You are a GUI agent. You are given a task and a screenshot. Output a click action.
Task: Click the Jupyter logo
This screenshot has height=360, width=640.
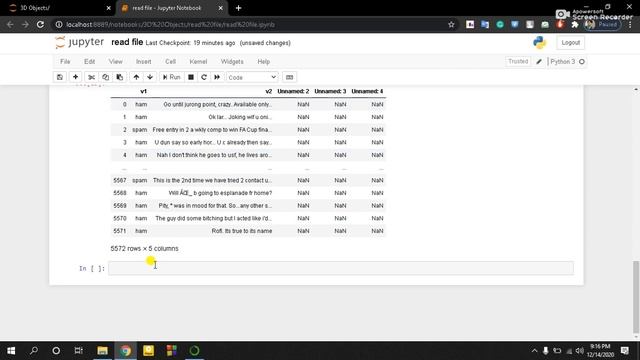80,42
